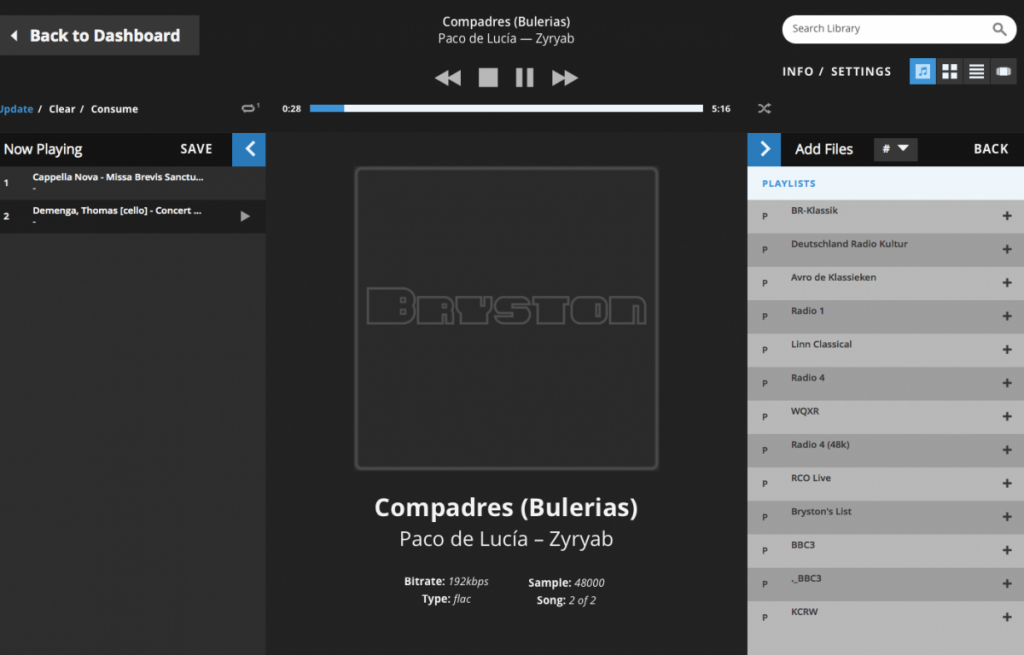Screen dimensions: 1024x655
Task: Go Back to Dashboard
Action: click(98, 35)
